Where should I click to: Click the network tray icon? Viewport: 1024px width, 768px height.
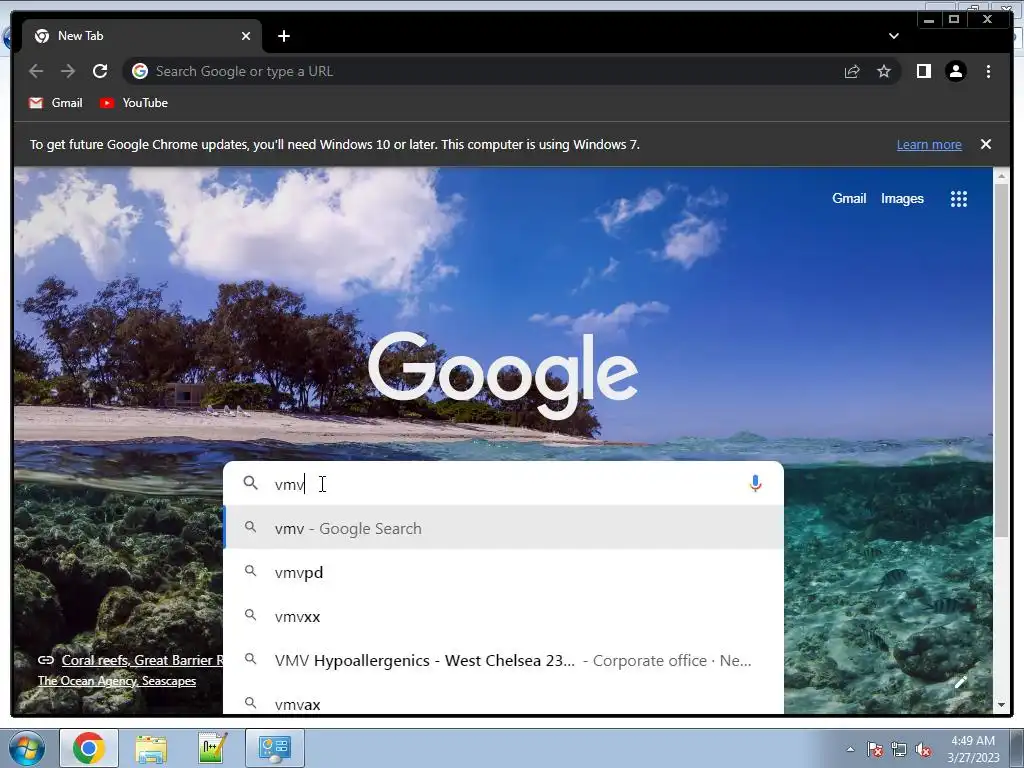tap(899, 749)
